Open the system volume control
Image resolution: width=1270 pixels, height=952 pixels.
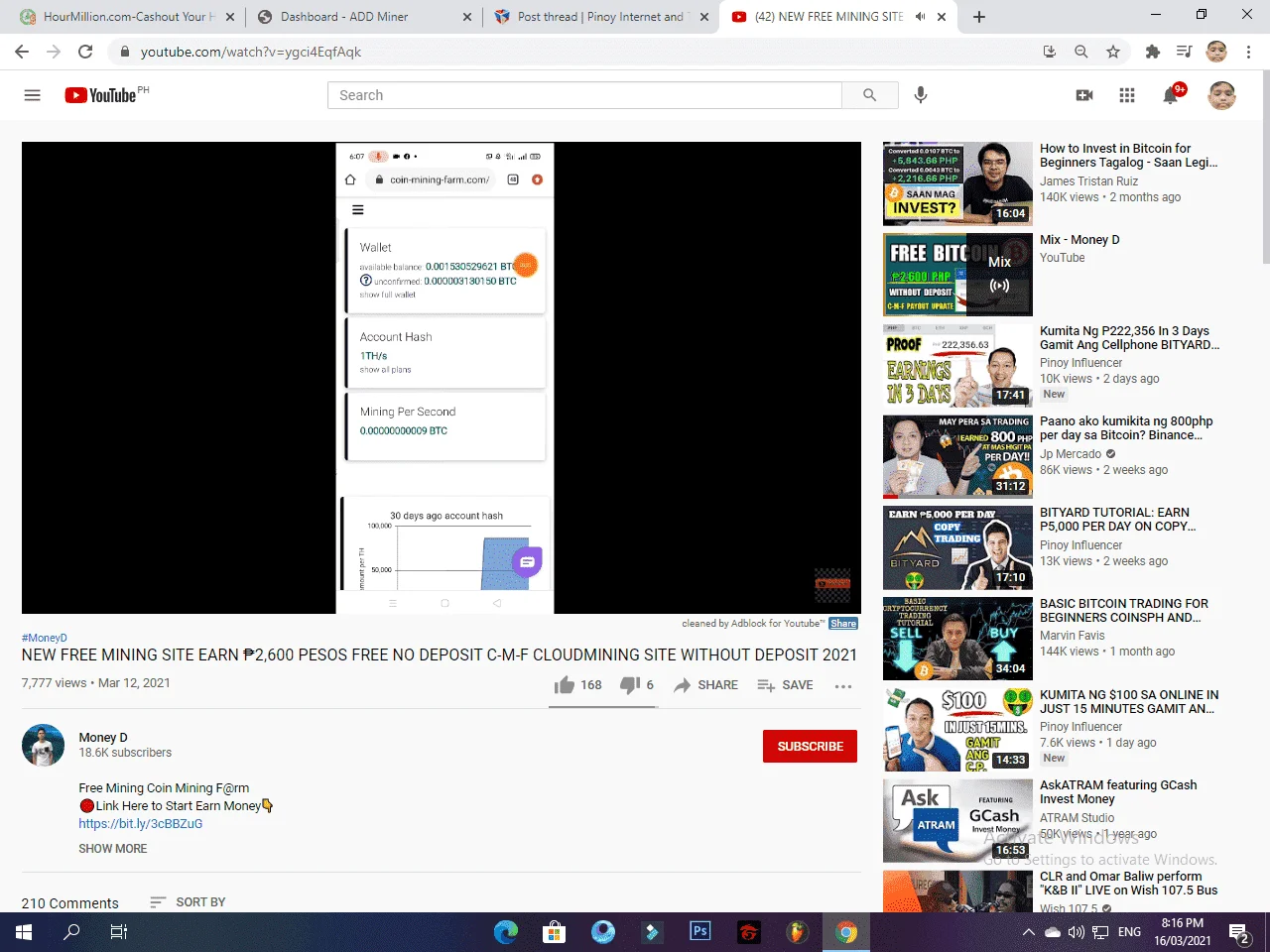coord(1077,932)
